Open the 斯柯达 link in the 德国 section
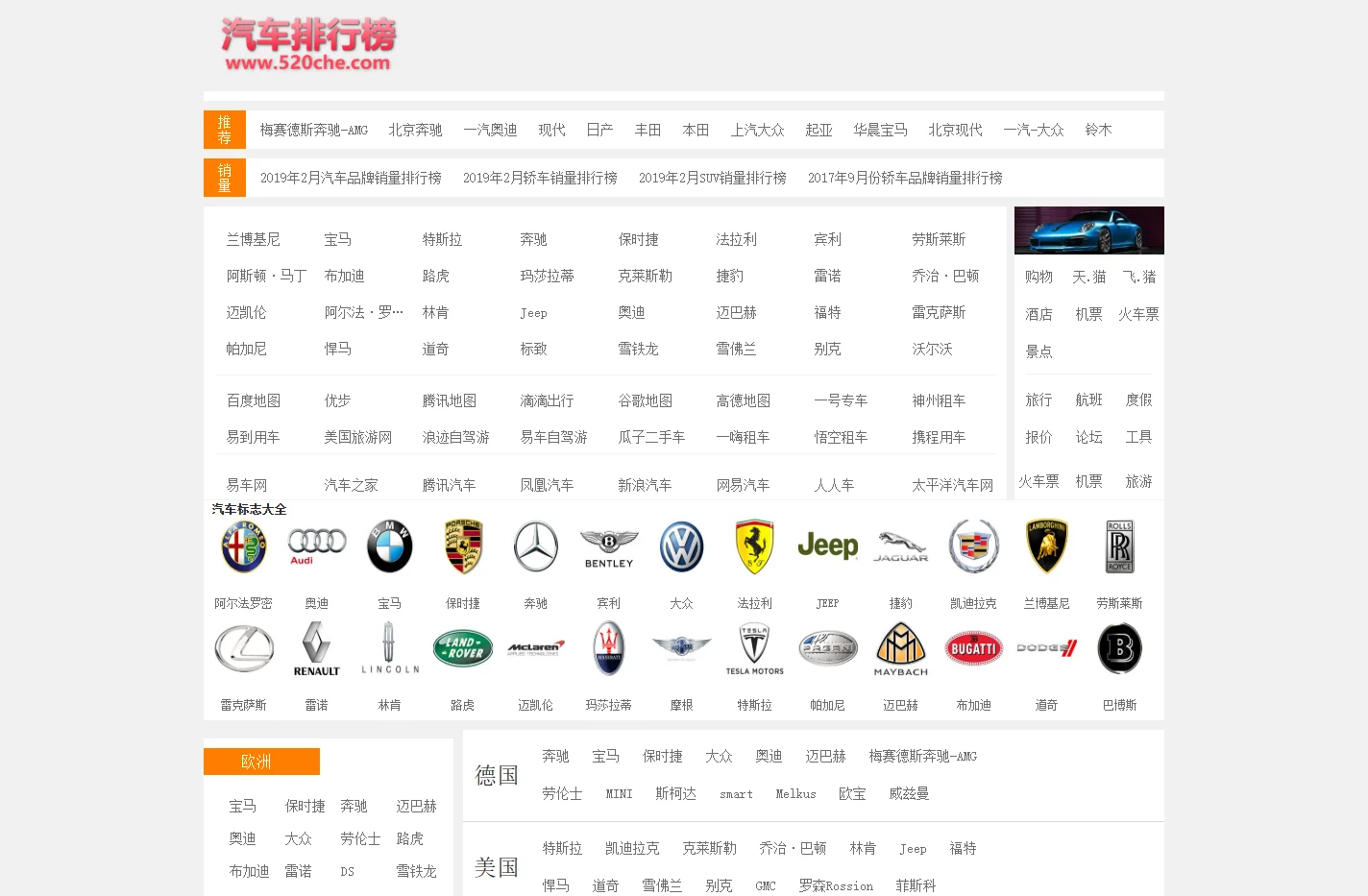The height and width of the screenshot is (896, 1368). (x=676, y=793)
